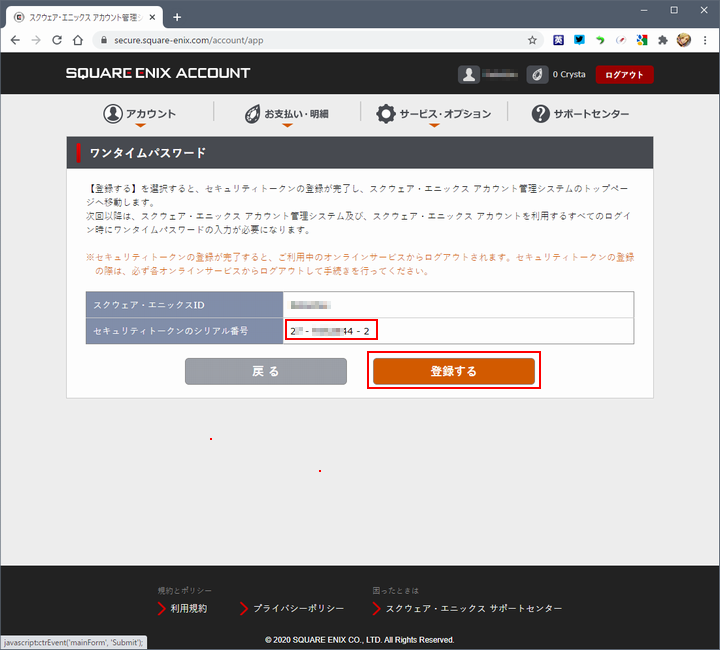Click the サービス・オプション gear icon

[386, 113]
